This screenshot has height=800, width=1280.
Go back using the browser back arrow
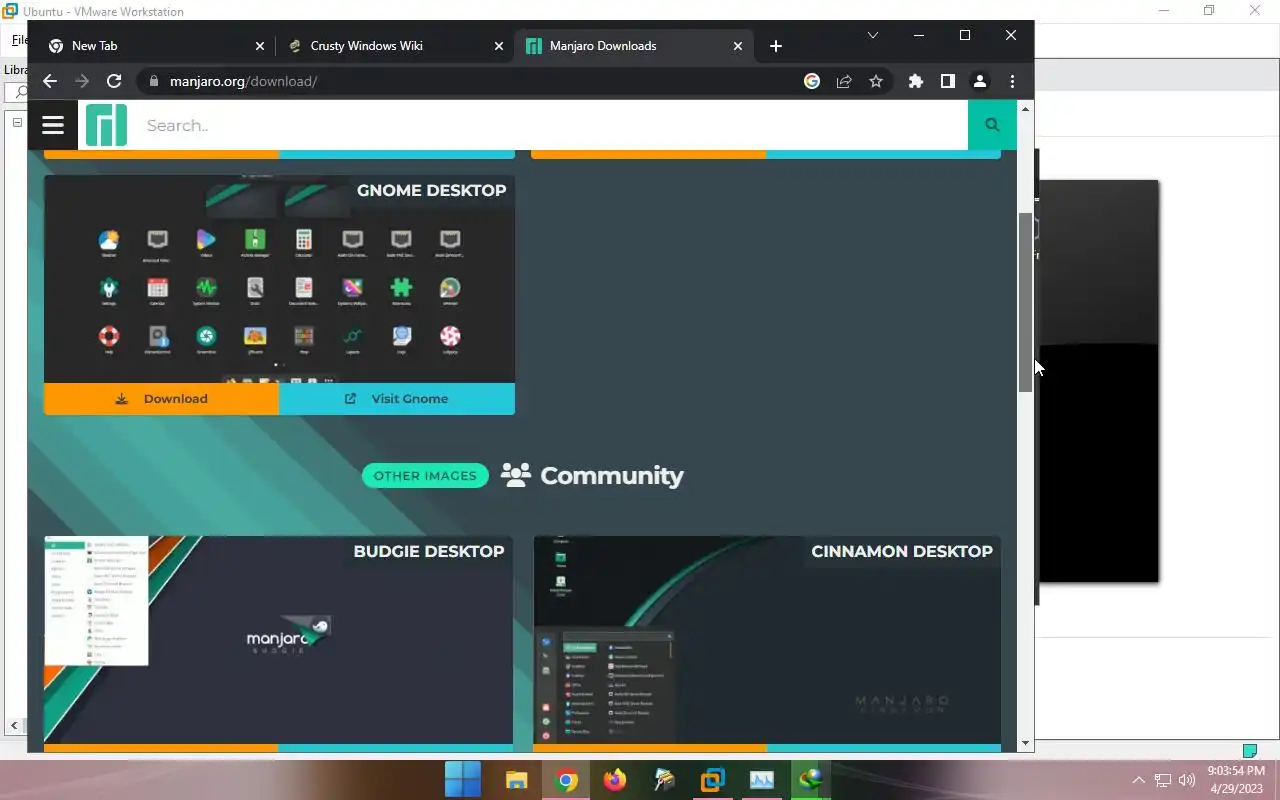pos(50,81)
